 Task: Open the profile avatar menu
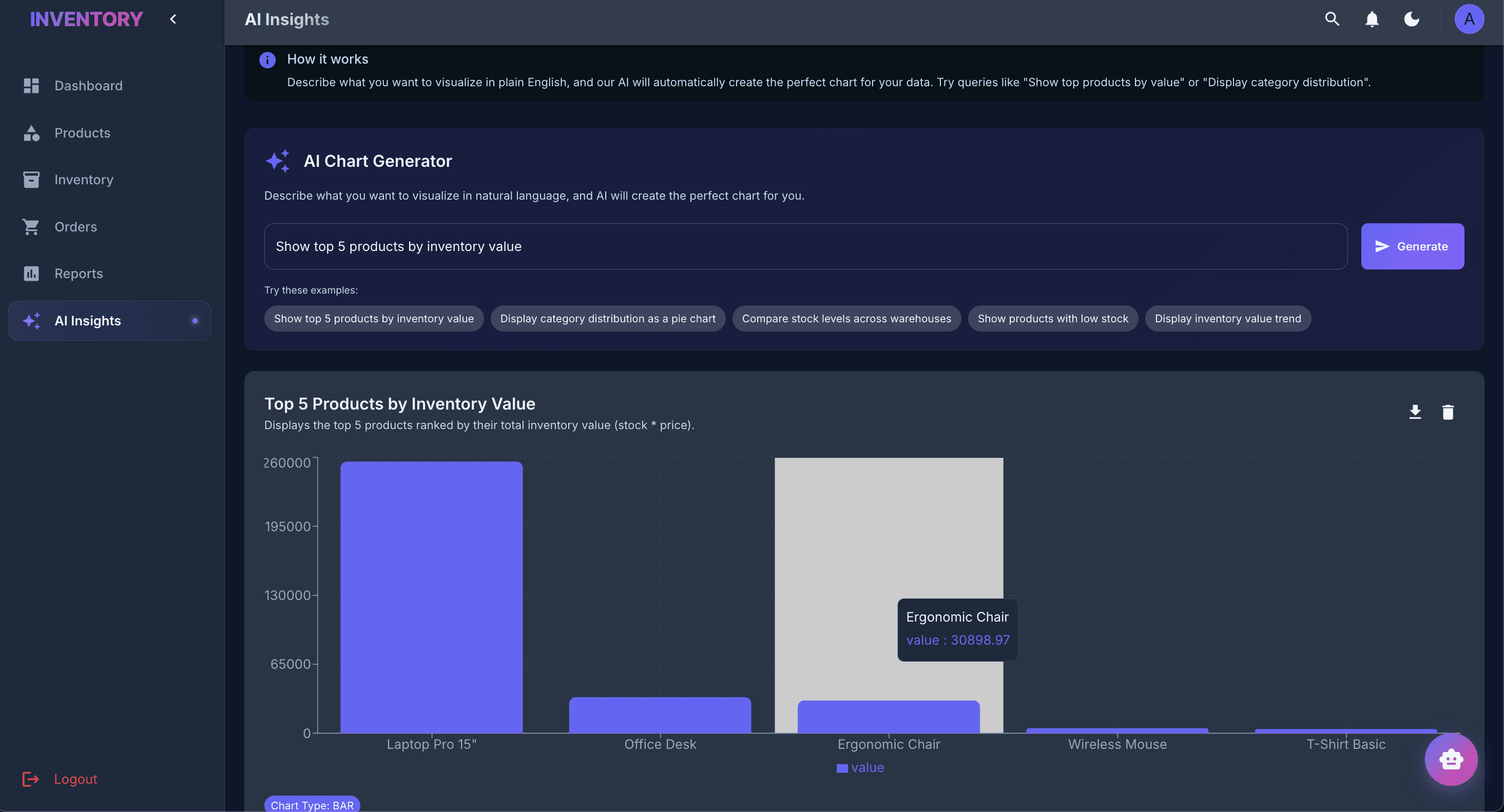(x=1470, y=20)
